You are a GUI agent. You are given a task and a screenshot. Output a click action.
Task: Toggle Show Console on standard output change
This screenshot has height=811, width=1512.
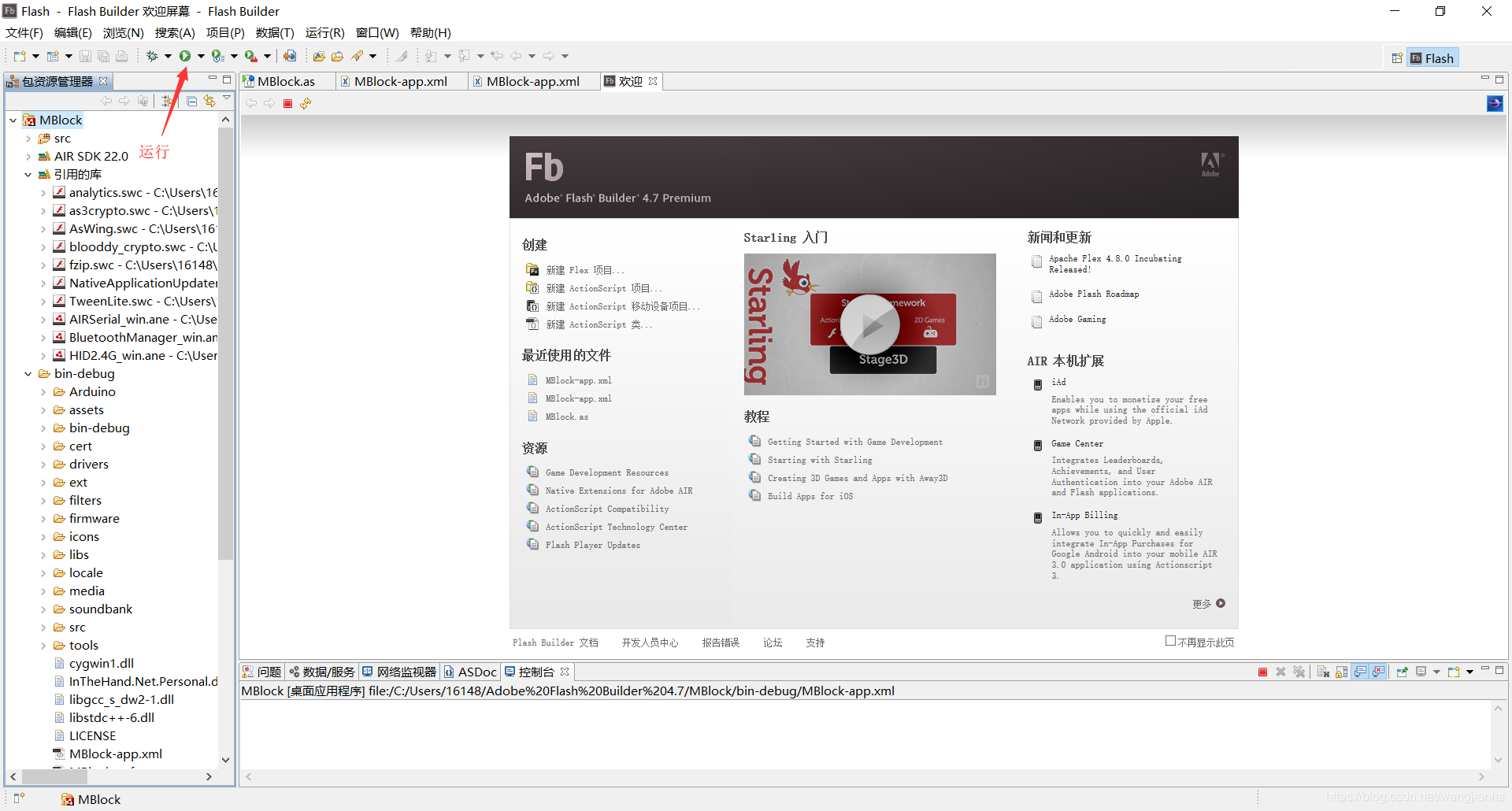pos(1360,672)
